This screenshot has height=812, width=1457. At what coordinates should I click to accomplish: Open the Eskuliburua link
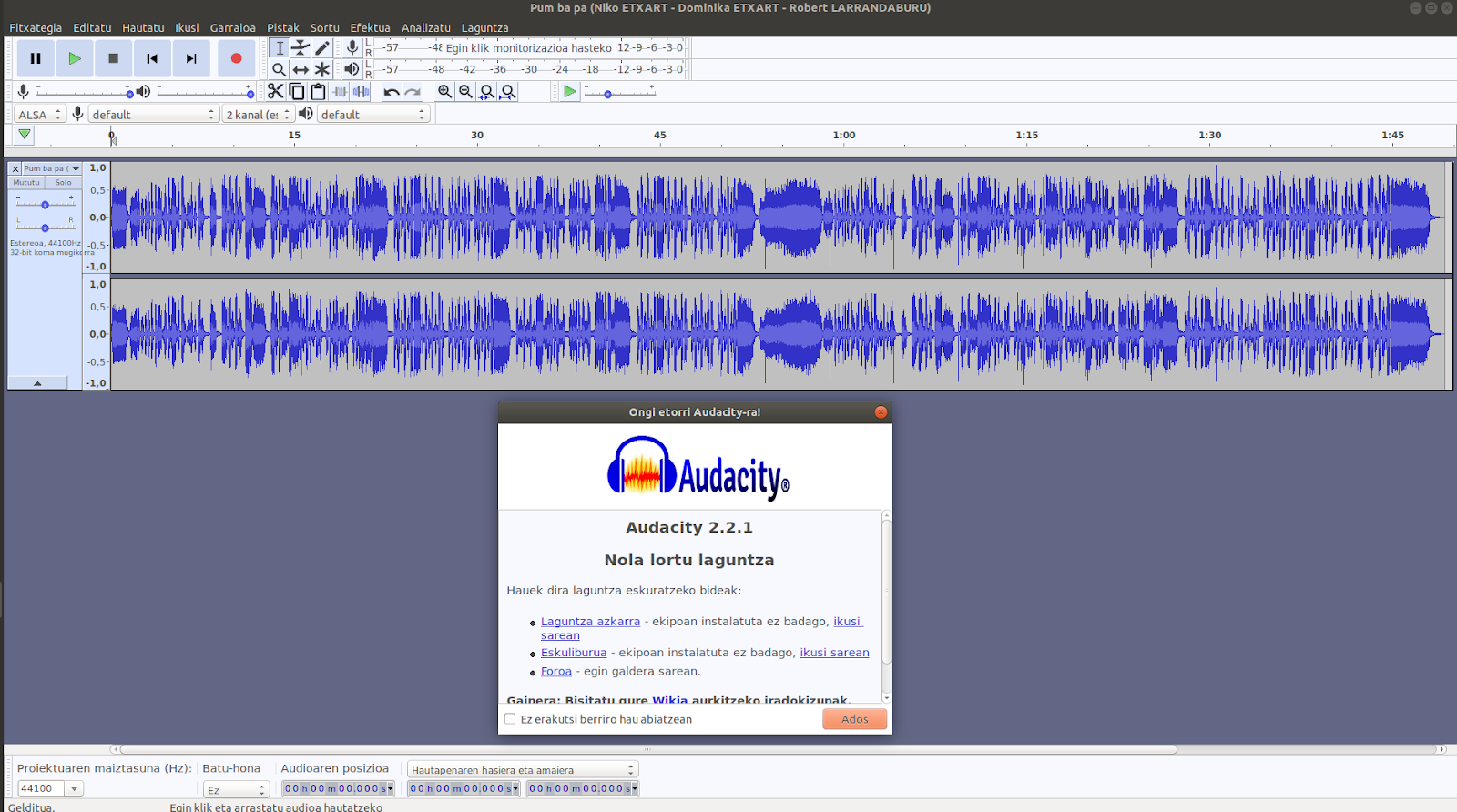pos(574,653)
